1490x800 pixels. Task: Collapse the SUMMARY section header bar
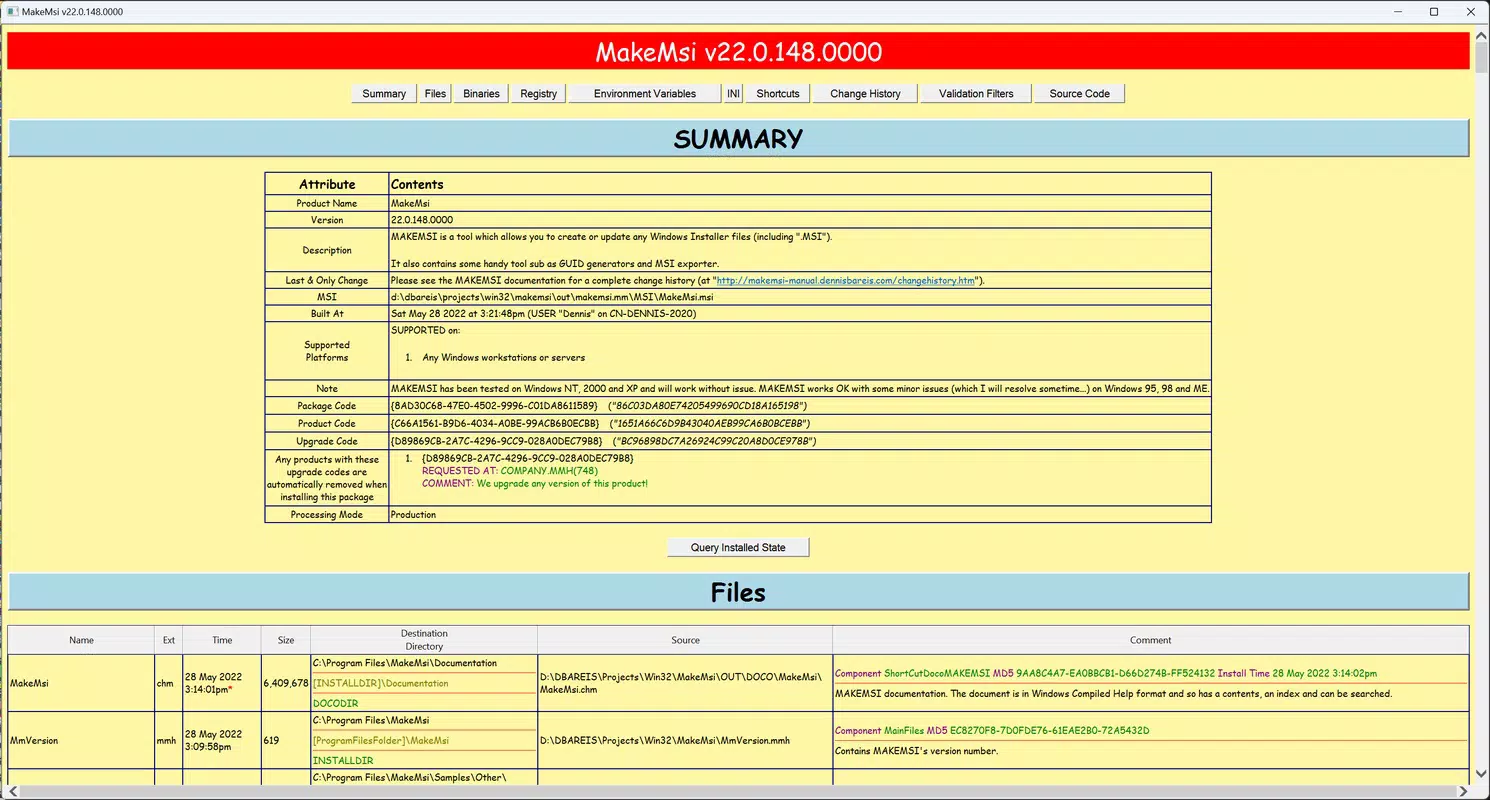(x=738, y=138)
